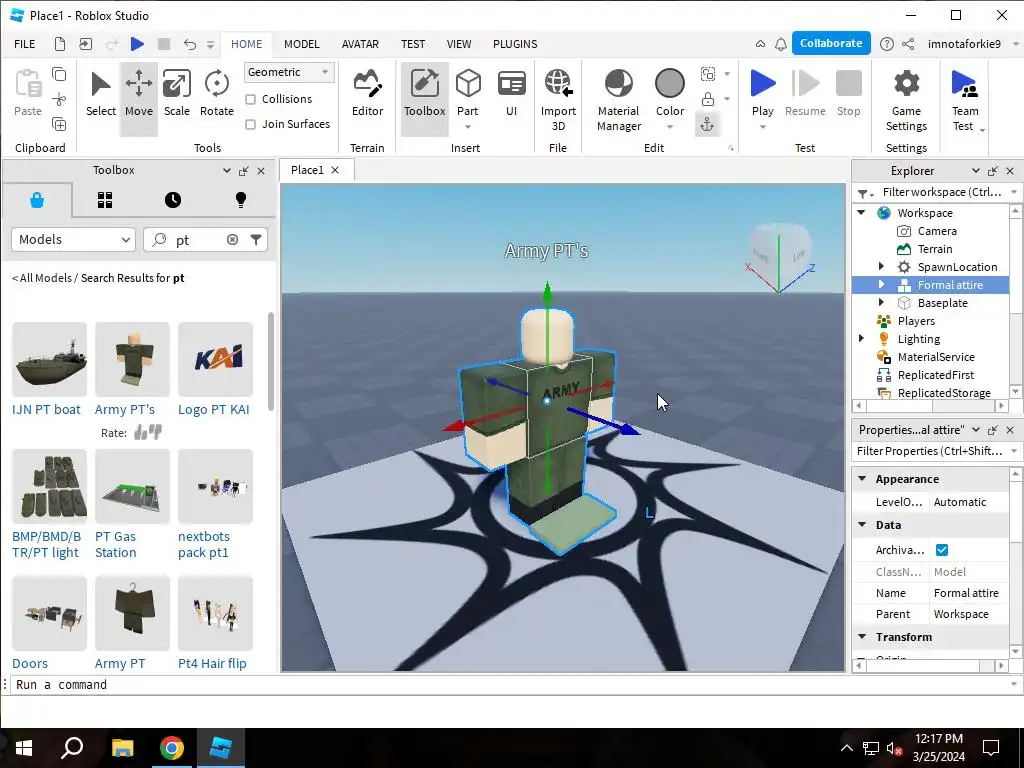Switch to the PLUGINS tab
The width and height of the screenshot is (1024, 768).
(515, 44)
